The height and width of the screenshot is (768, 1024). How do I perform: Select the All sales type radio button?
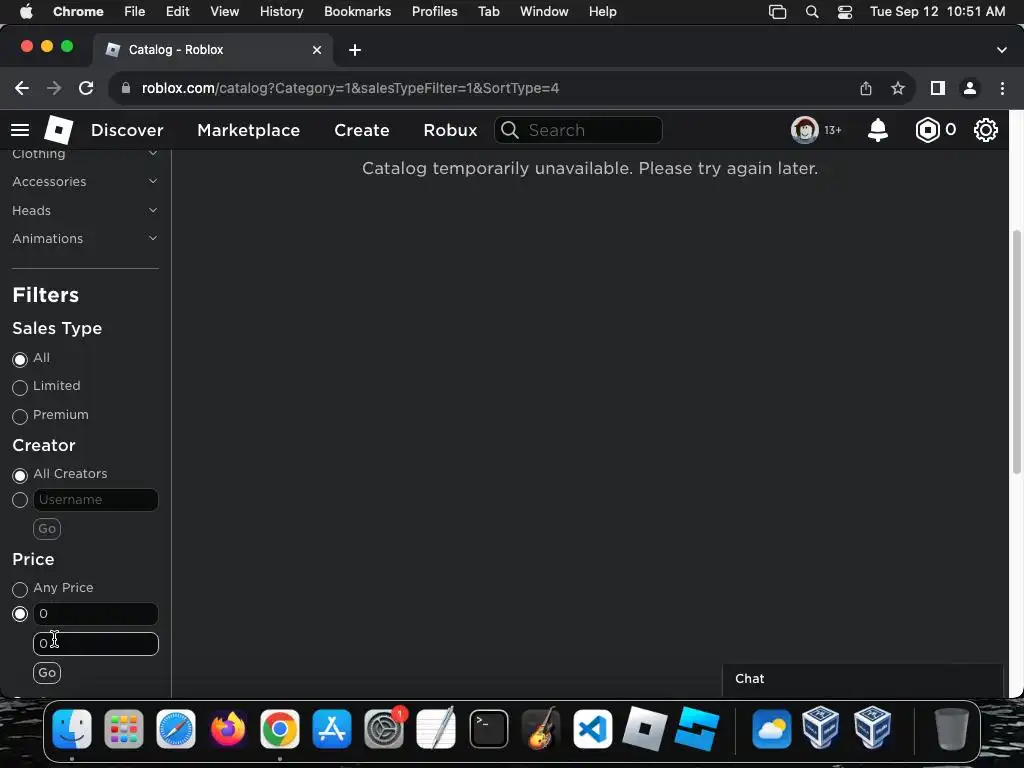[20, 359]
